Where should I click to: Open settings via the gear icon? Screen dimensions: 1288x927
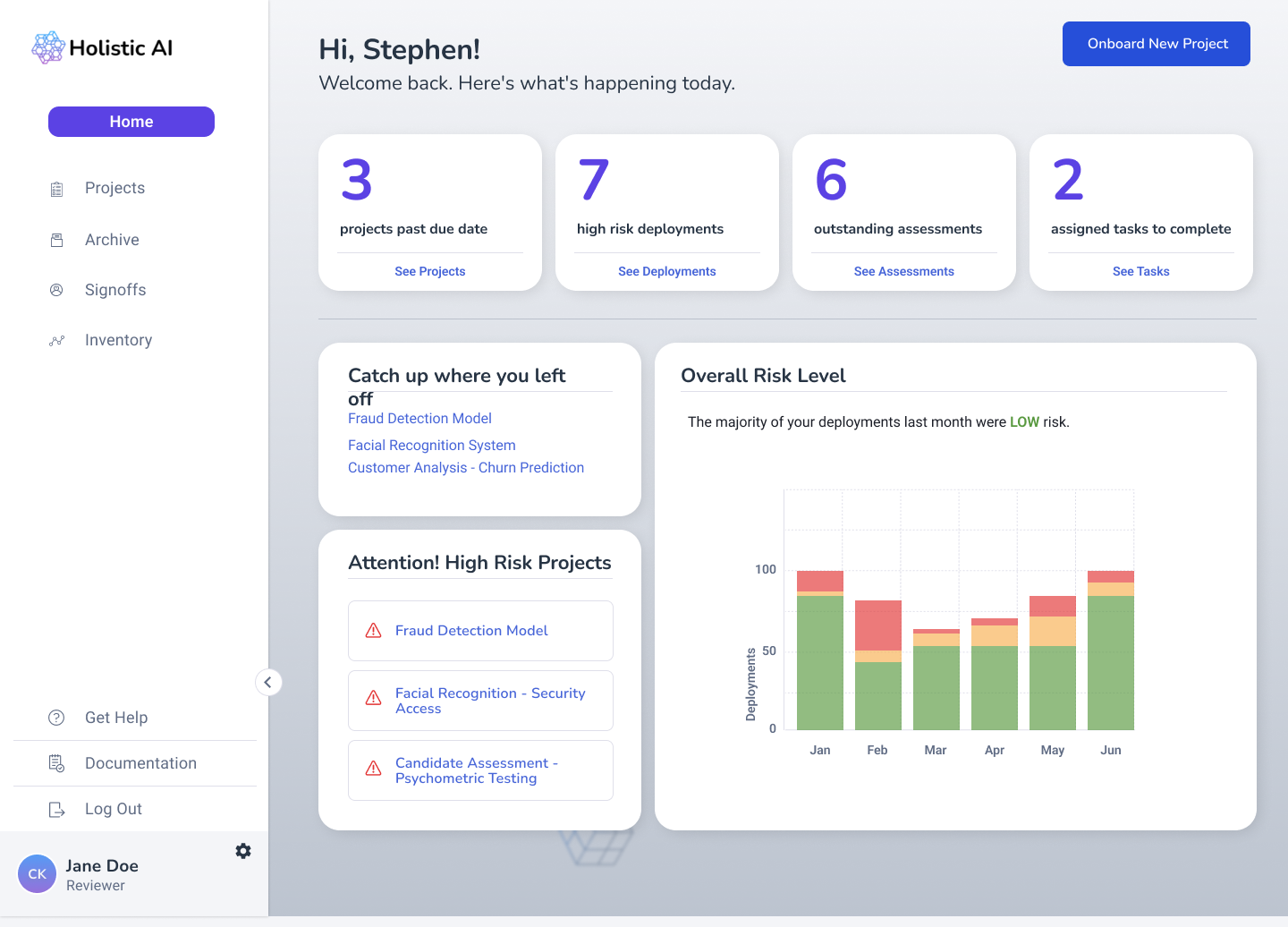tap(243, 851)
